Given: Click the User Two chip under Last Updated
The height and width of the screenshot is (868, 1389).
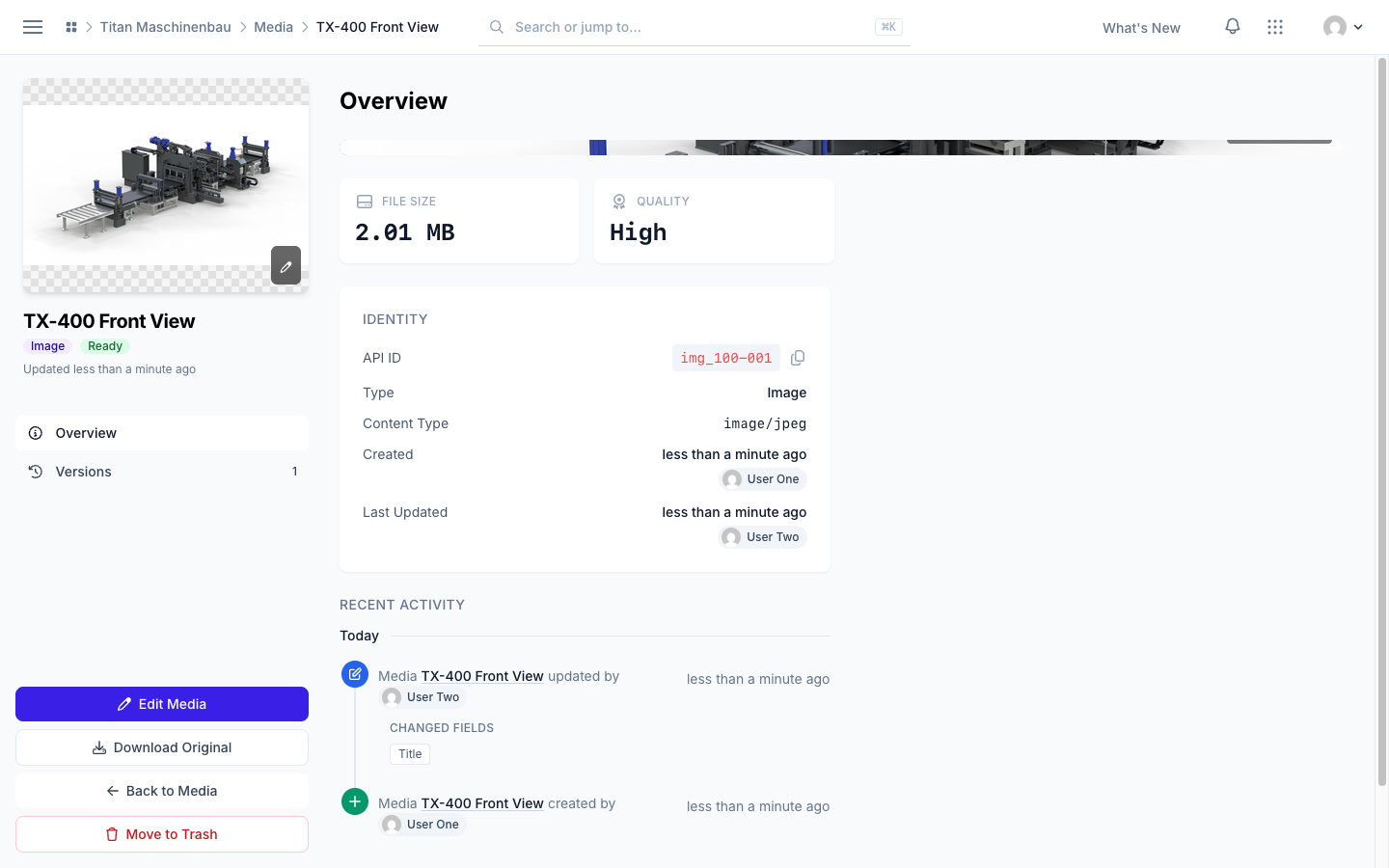Looking at the screenshot, I should pyautogui.click(x=763, y=537).
